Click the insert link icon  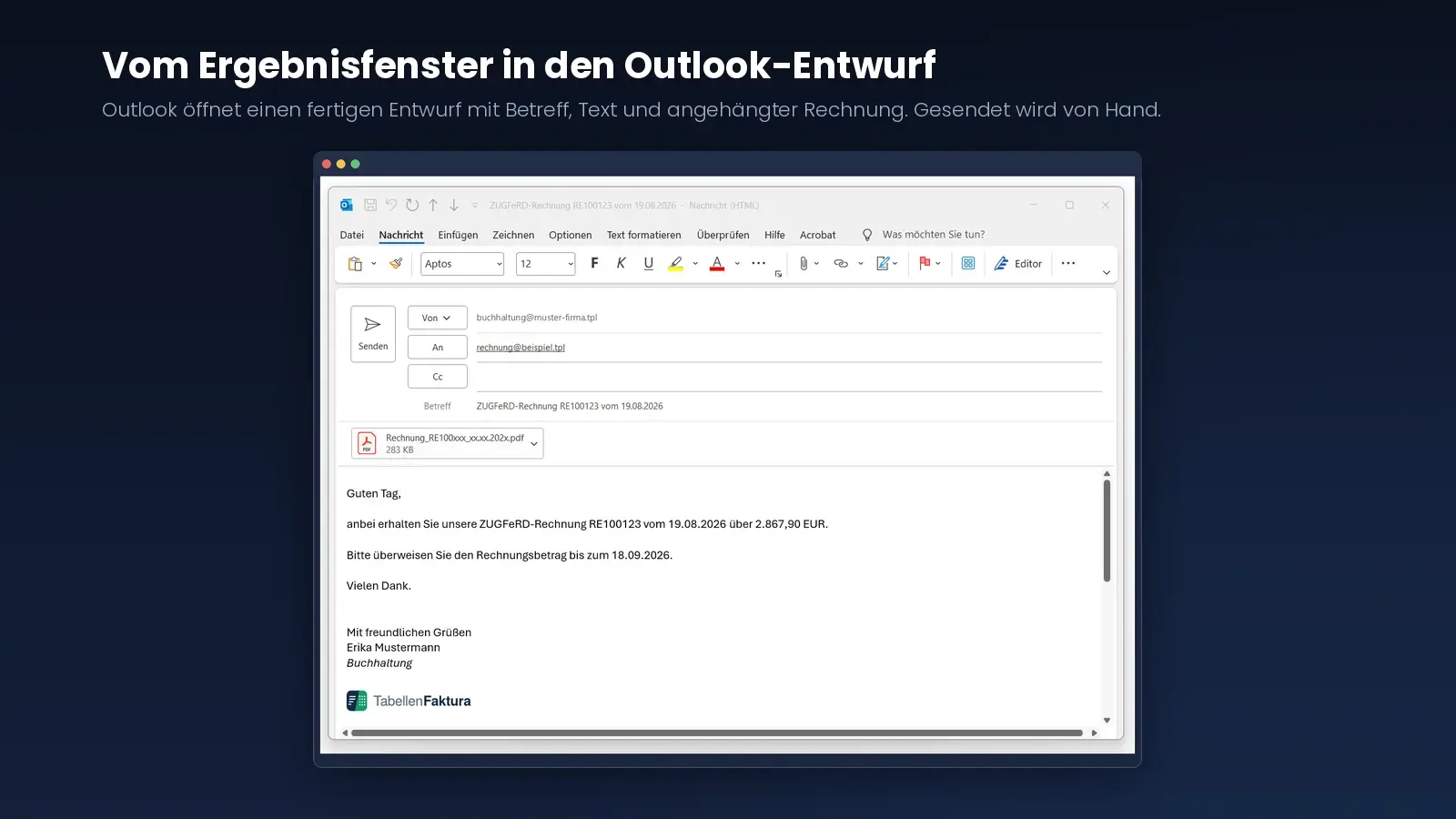point(841,264)
